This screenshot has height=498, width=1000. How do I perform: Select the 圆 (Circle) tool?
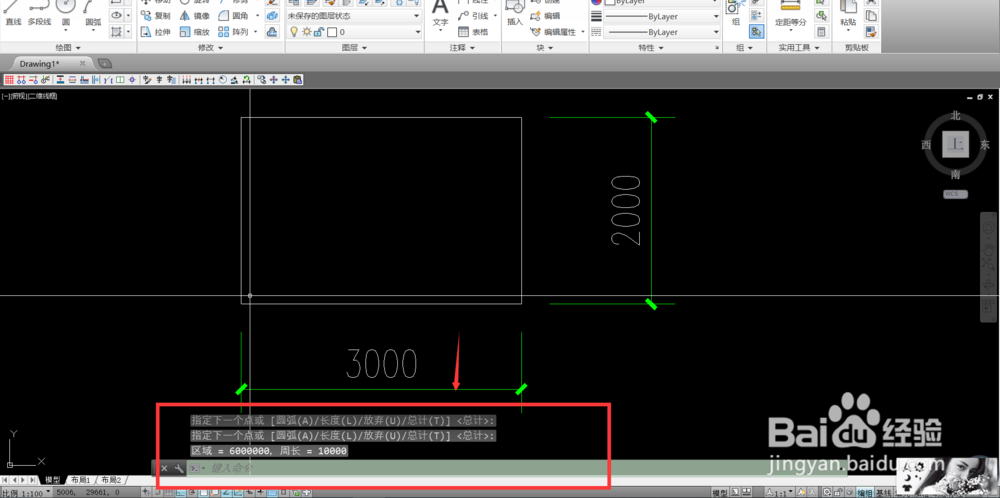(66, 14)
